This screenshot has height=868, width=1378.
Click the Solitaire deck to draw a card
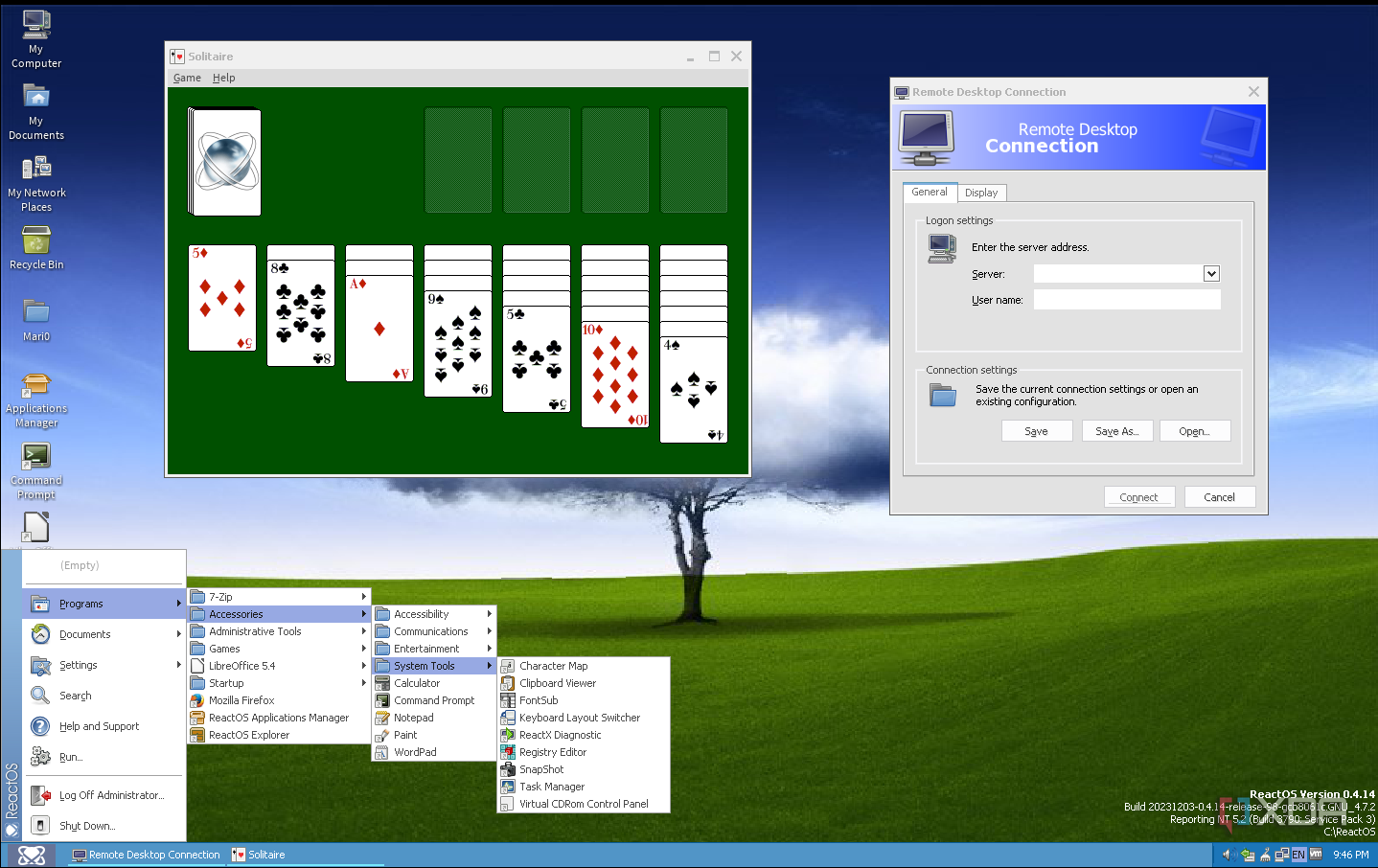click(x=226, y=162)
